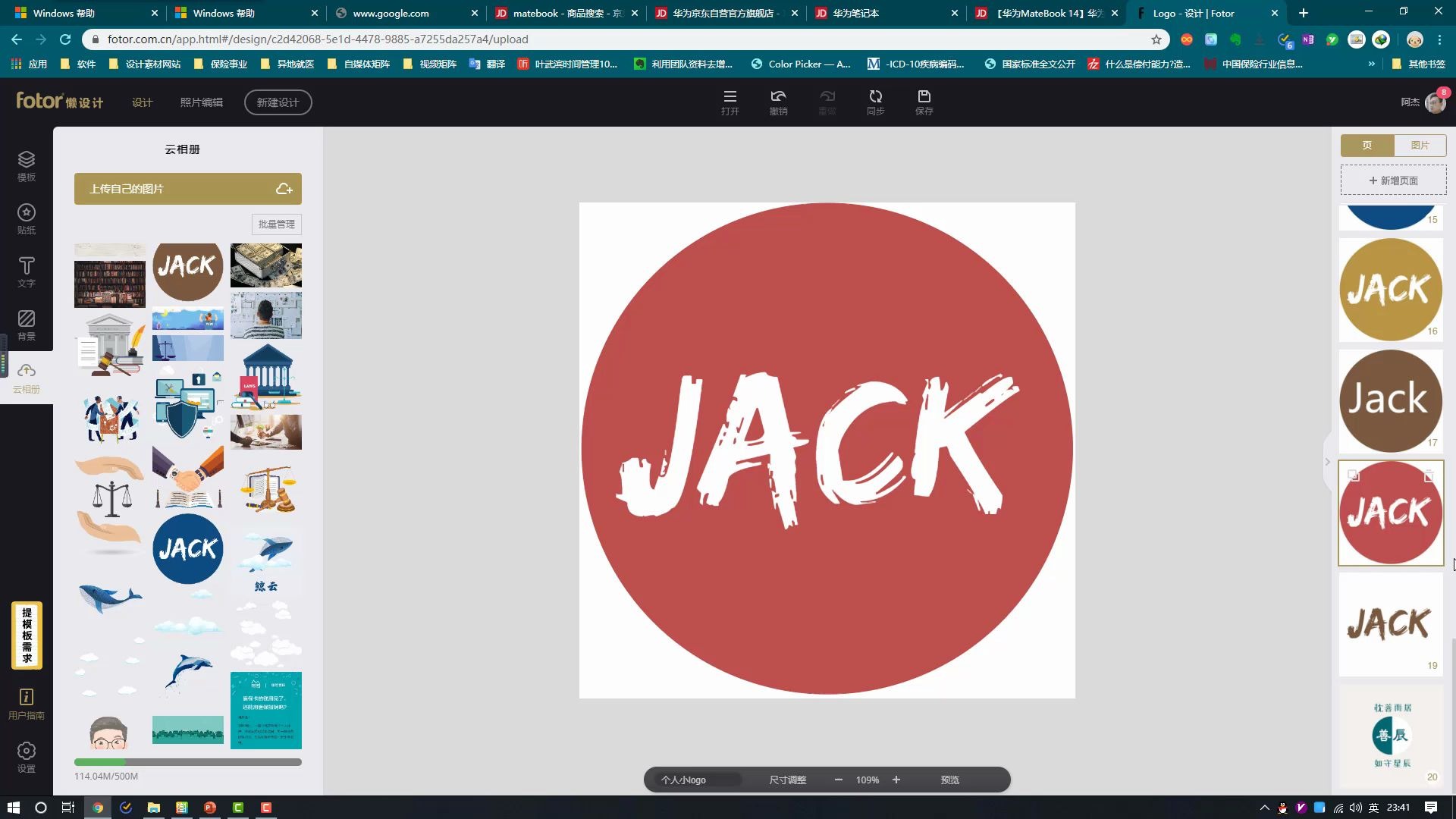
Task: Switch to the Images (图片) tab
Action: pyautogui.click(x=1420, y=145)
